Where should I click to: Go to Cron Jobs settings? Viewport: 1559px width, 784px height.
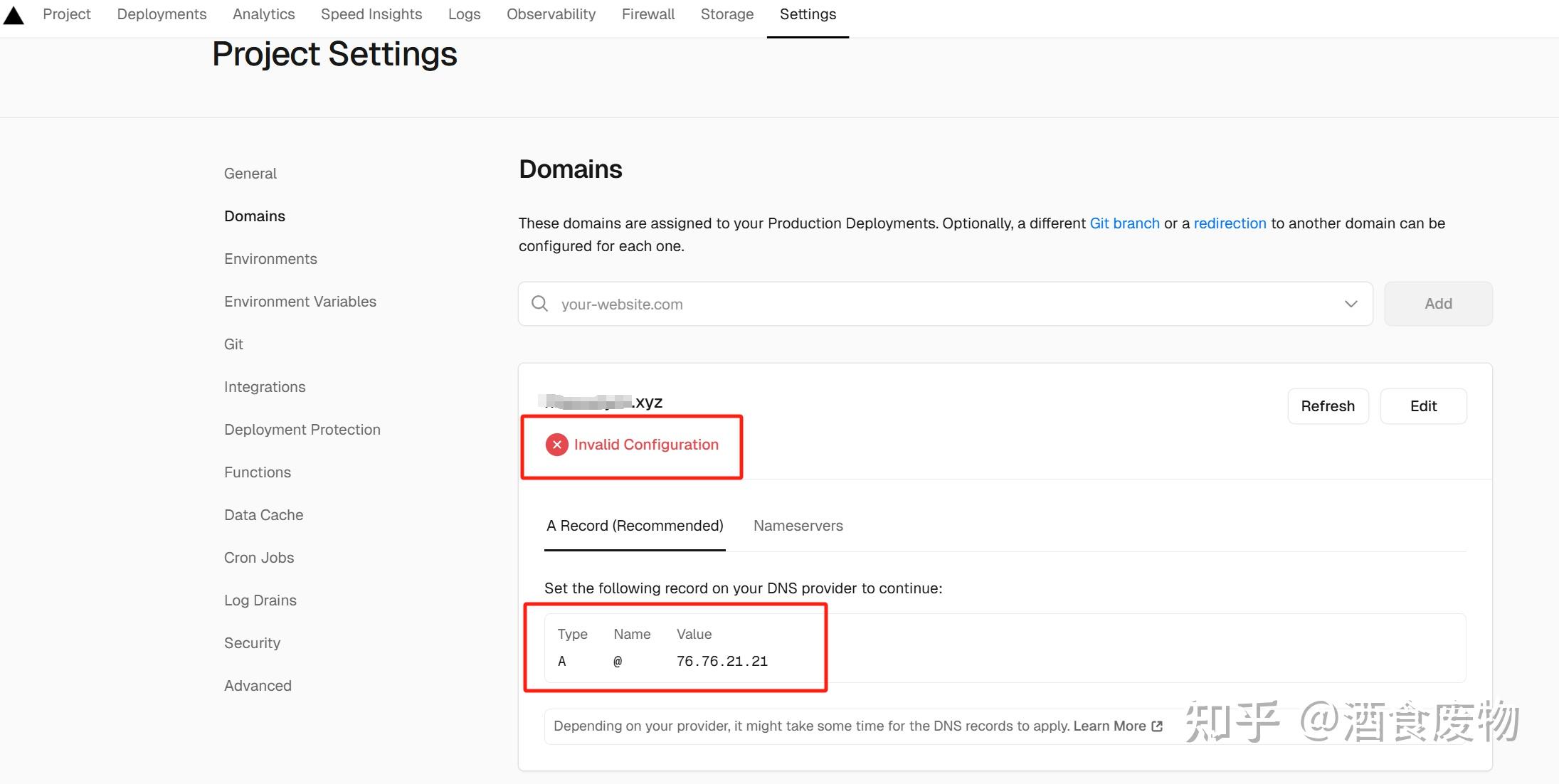click(x=259, y=557)
